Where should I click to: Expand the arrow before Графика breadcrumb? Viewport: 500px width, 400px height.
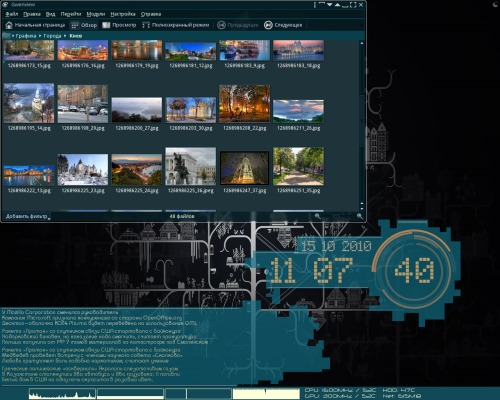pyautogui.click(x=13, y=36)
